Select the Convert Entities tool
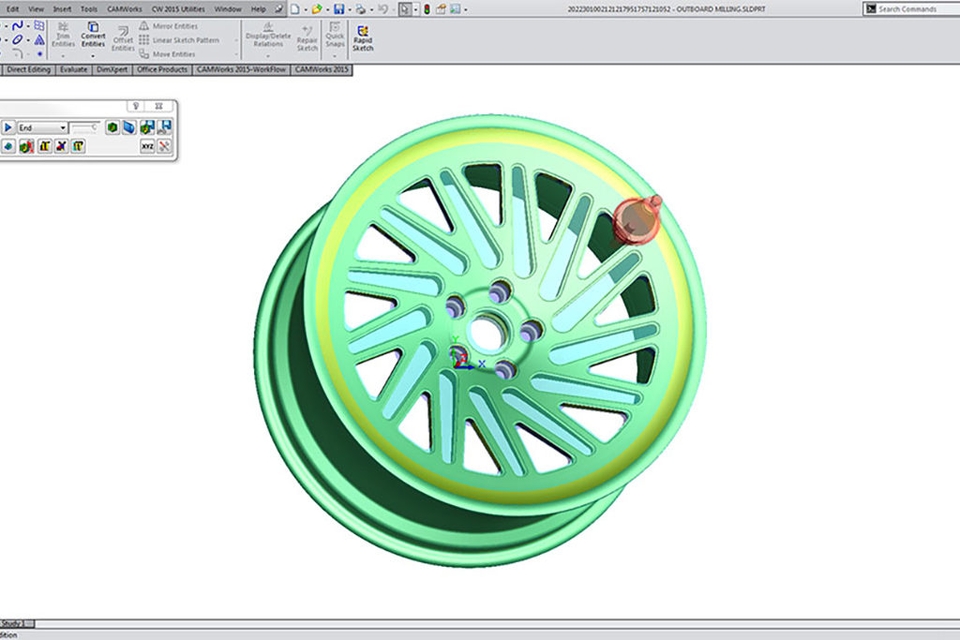 coord(93,34)
